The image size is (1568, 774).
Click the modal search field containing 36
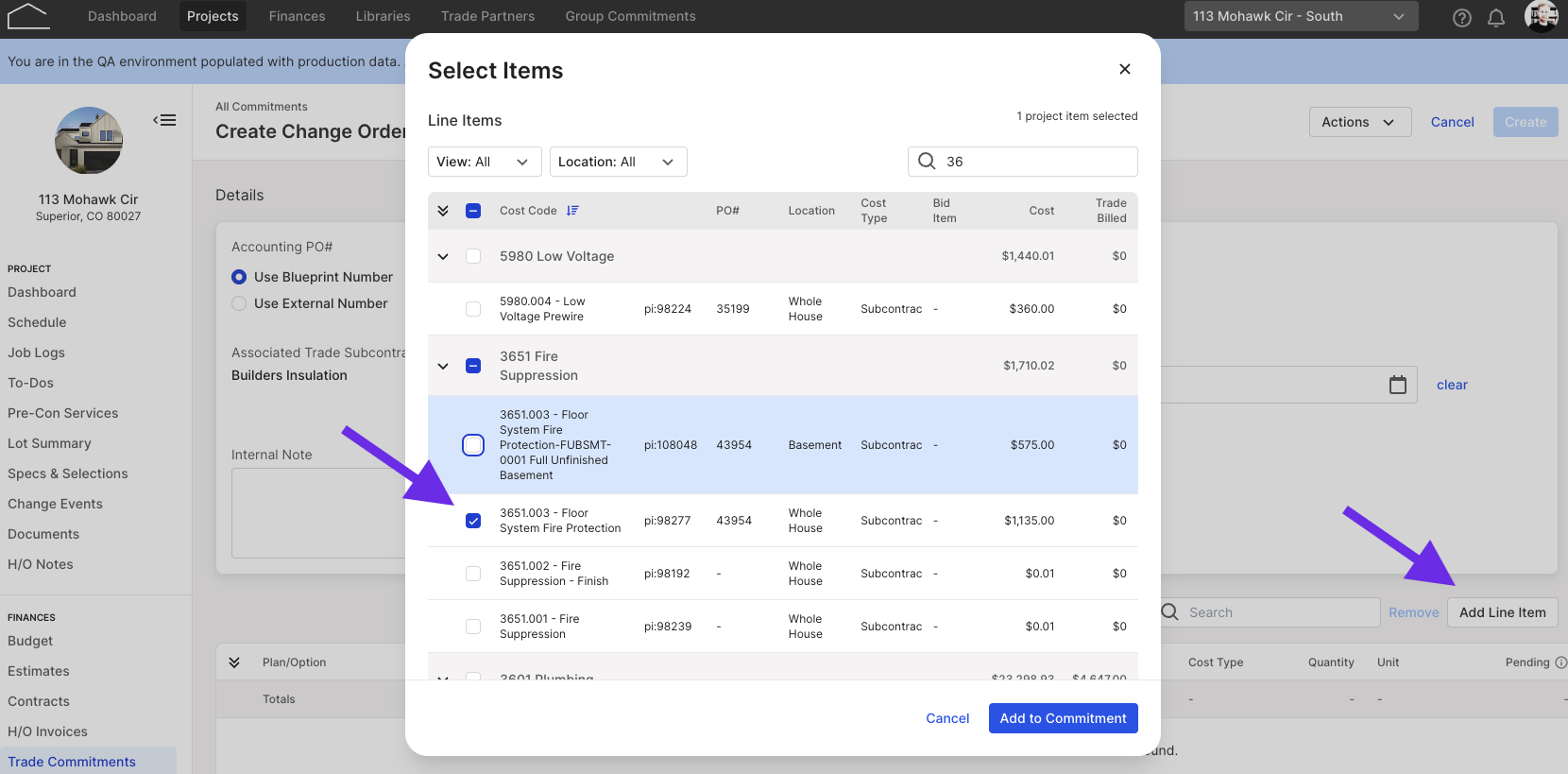coord(1023,162)
